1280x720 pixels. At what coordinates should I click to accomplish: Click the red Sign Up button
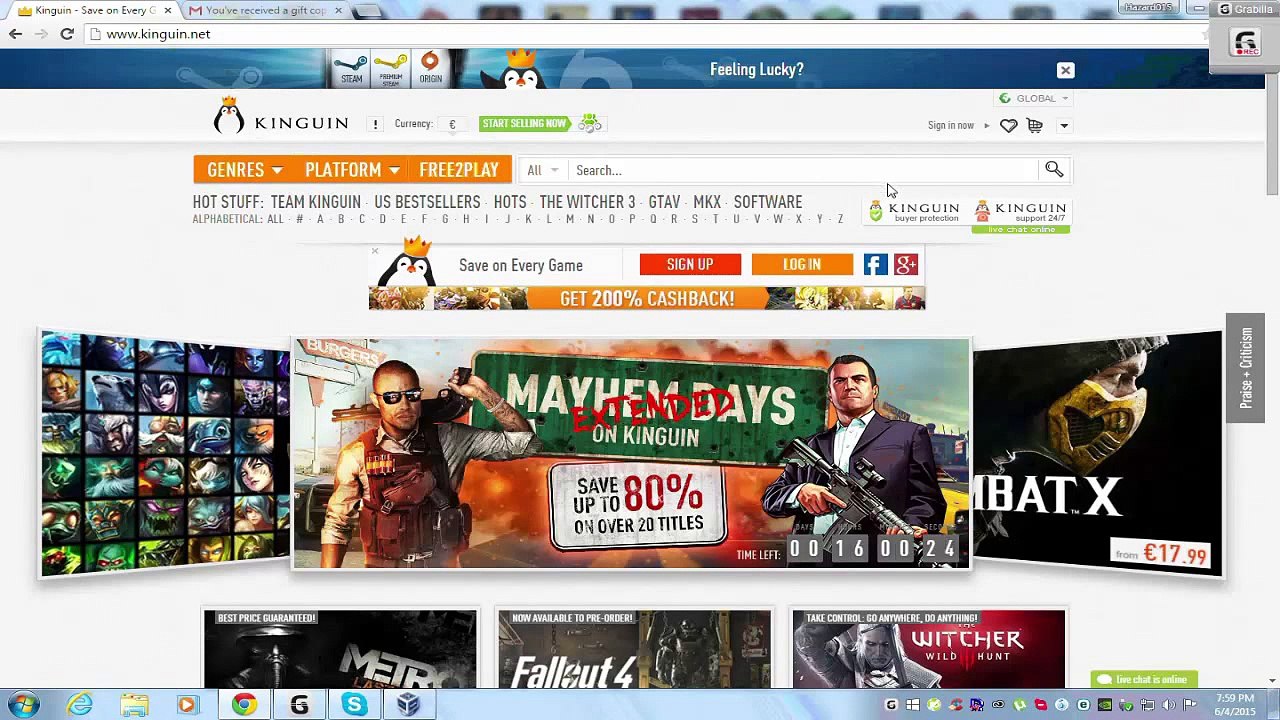tap(690, 264)
